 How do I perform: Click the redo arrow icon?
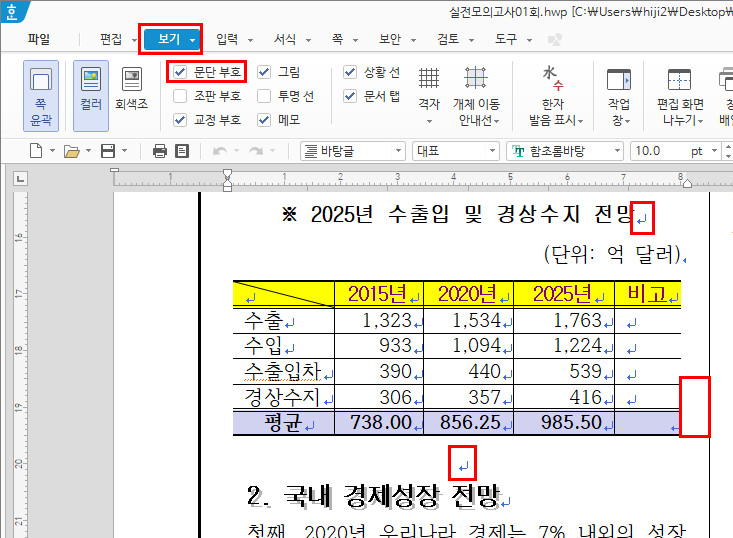[256, 151]
